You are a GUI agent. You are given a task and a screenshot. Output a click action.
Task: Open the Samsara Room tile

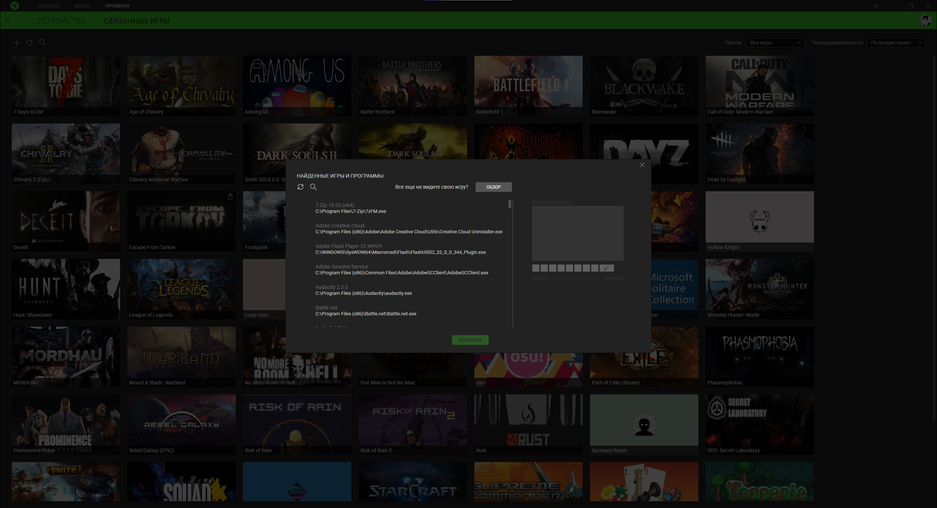644,424
